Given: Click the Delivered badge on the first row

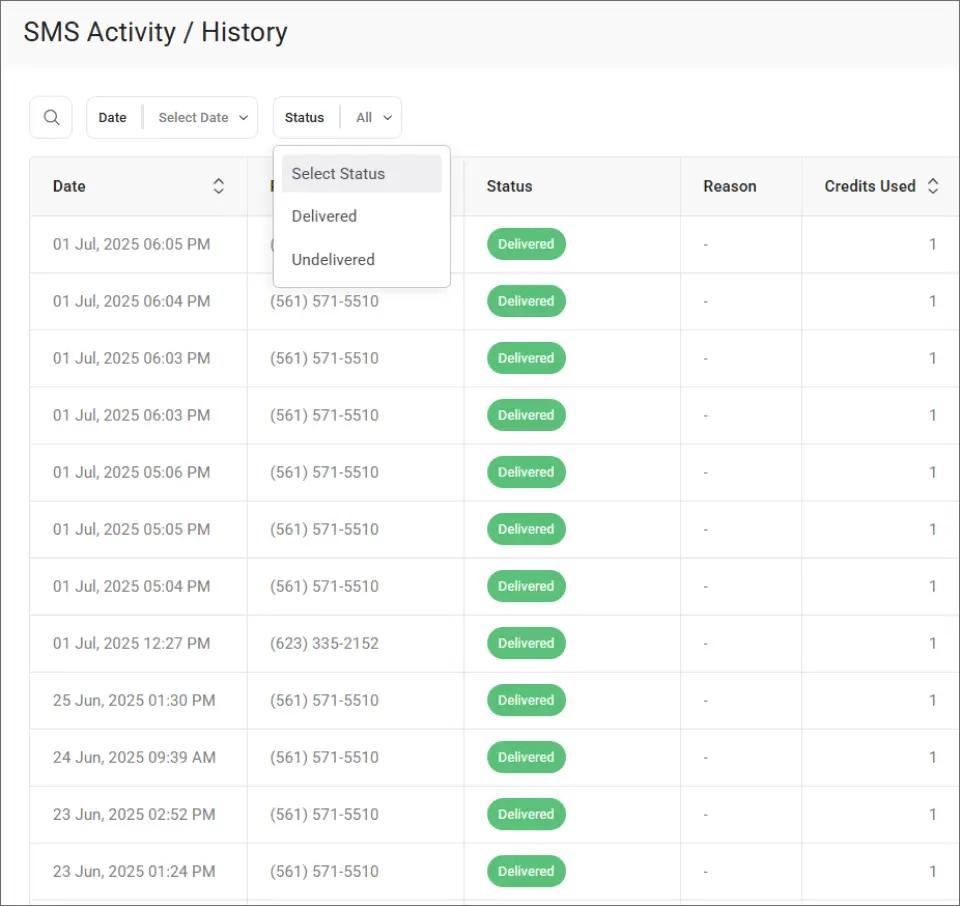Looking at the screenshot, I should pyautogui.click(x=526, y=243).
